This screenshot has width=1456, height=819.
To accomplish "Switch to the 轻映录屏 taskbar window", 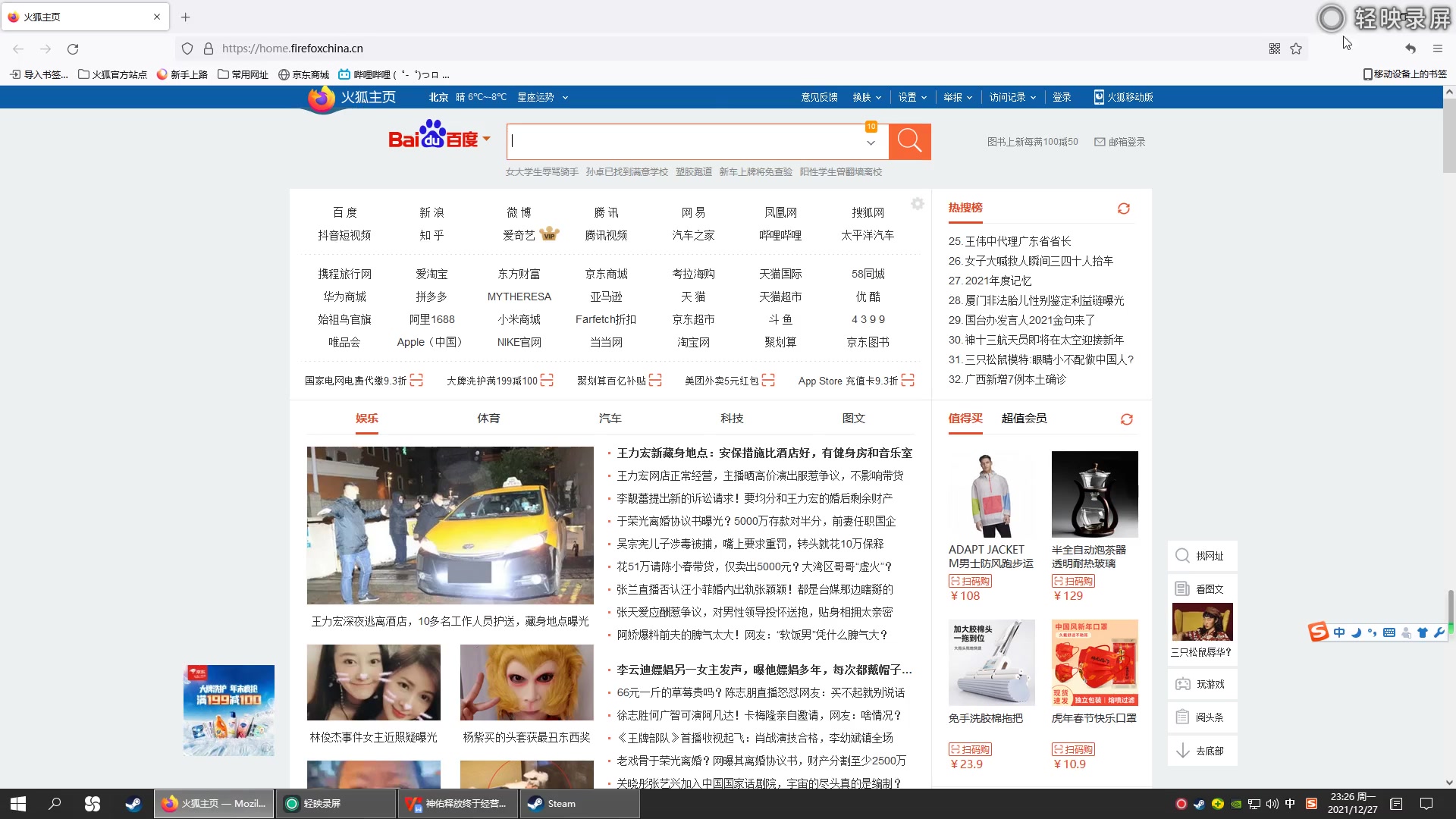I will pos(337,804).
